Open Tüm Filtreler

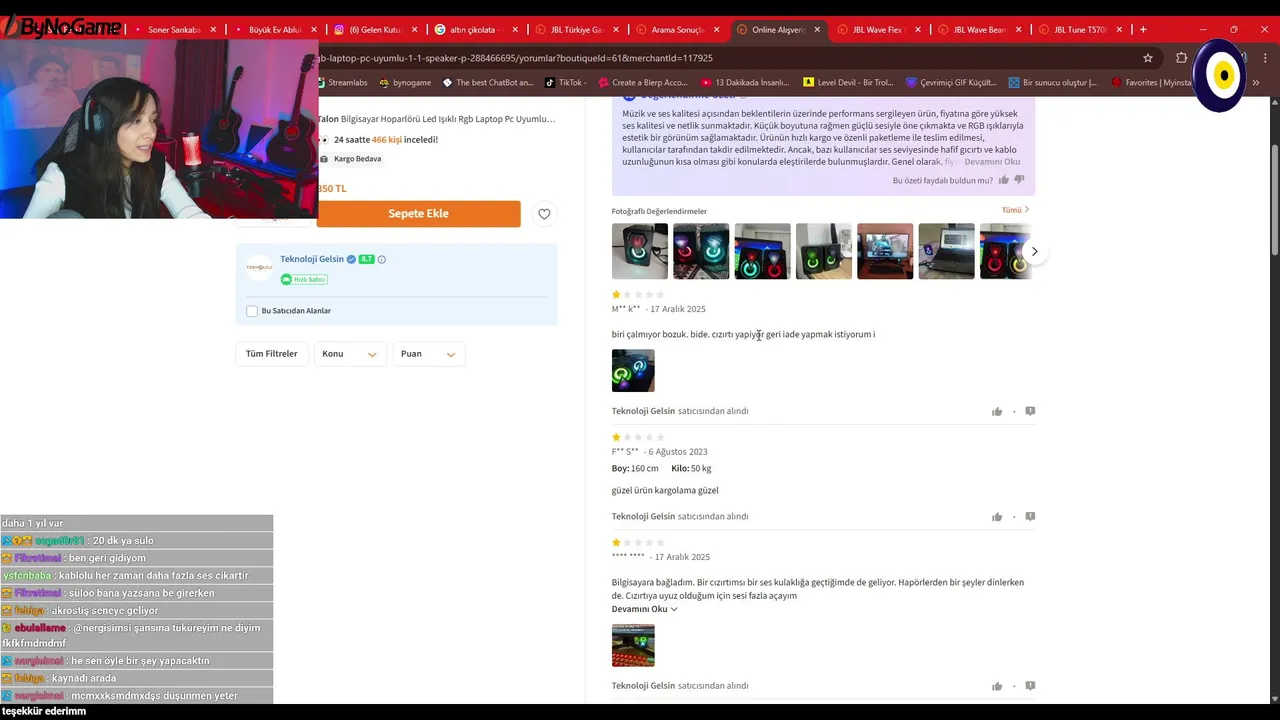click(272, 353)
